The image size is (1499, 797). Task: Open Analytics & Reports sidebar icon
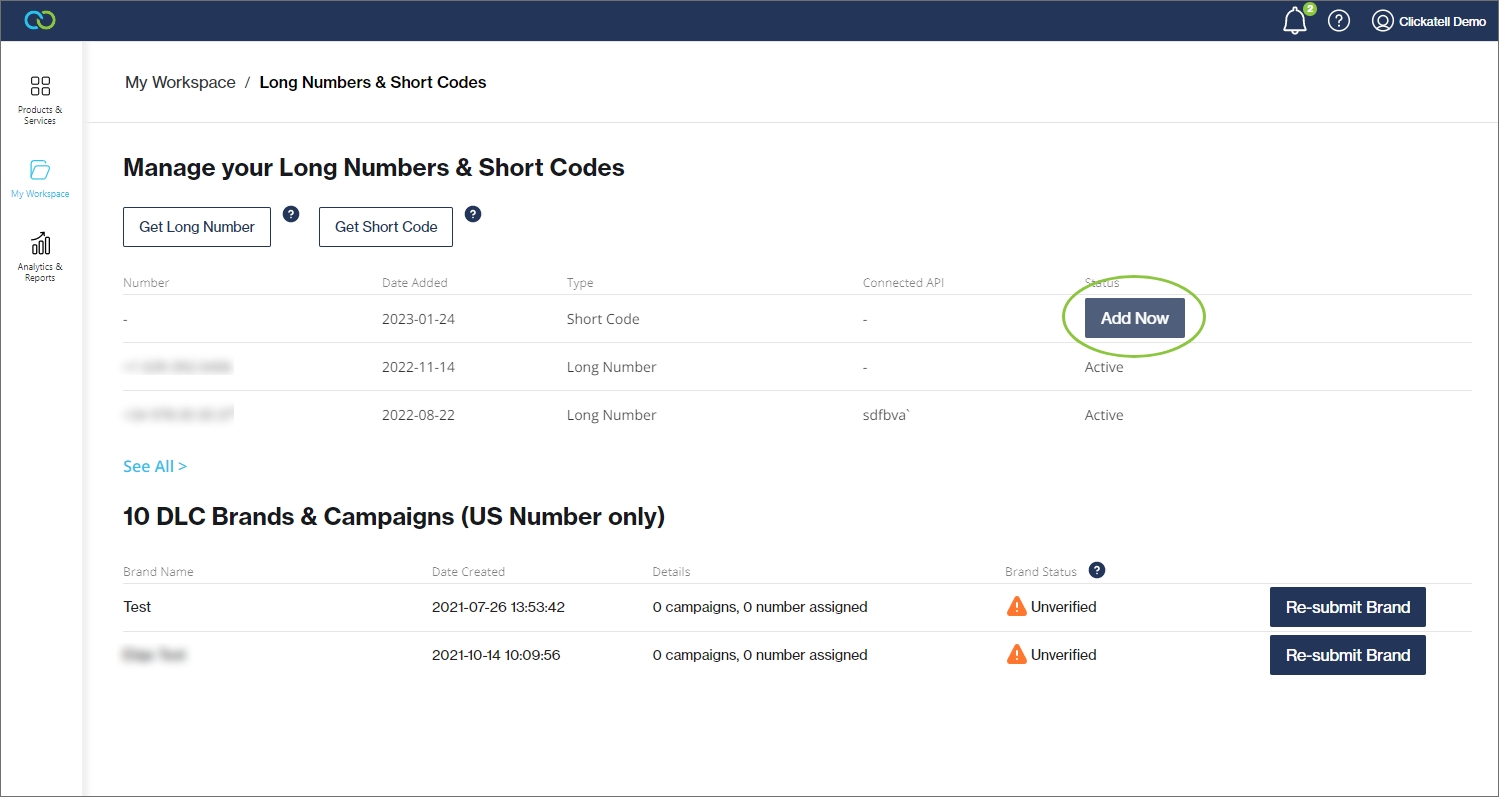click(40, 257)
